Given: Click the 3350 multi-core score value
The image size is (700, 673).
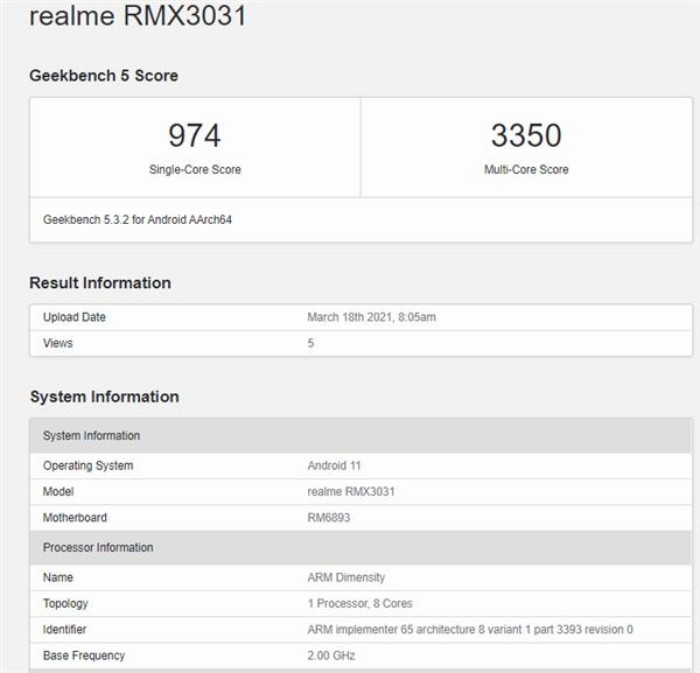Looking at the screenshot, I should [x=526, y=135].
